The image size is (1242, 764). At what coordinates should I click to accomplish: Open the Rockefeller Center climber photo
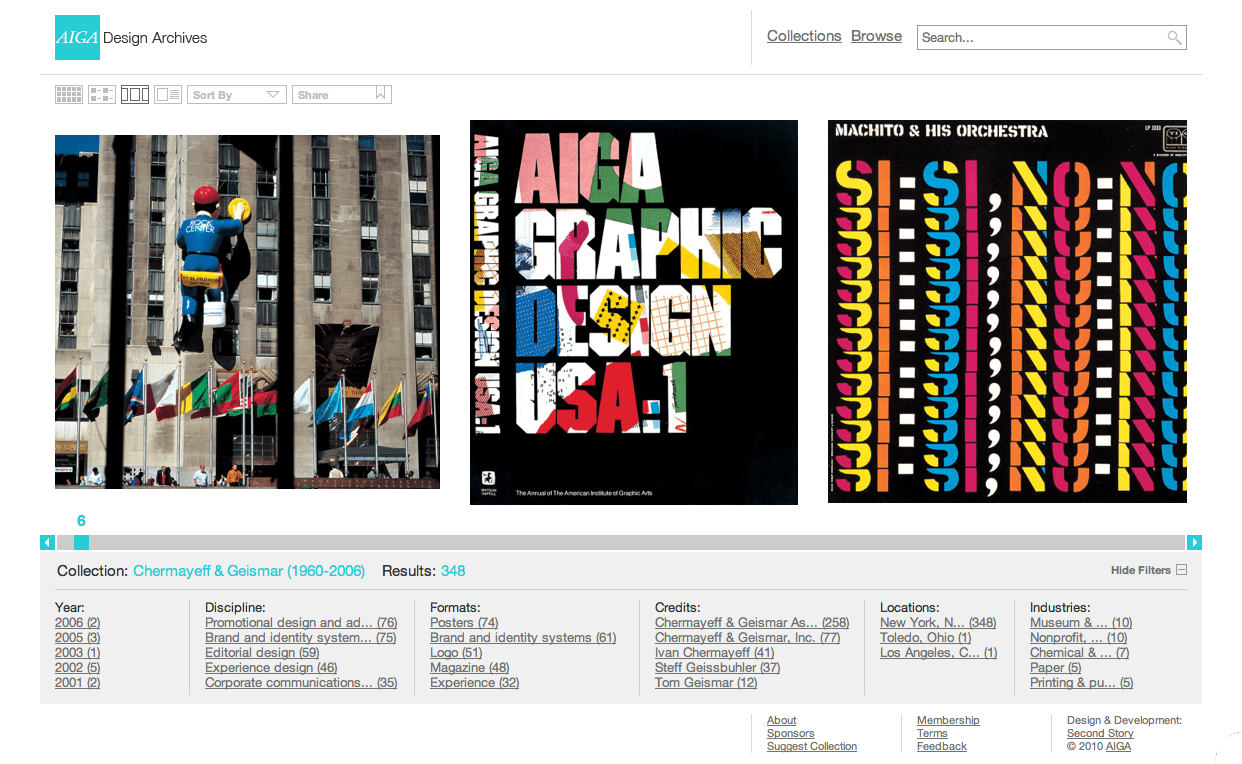click(x=247, y=312)
